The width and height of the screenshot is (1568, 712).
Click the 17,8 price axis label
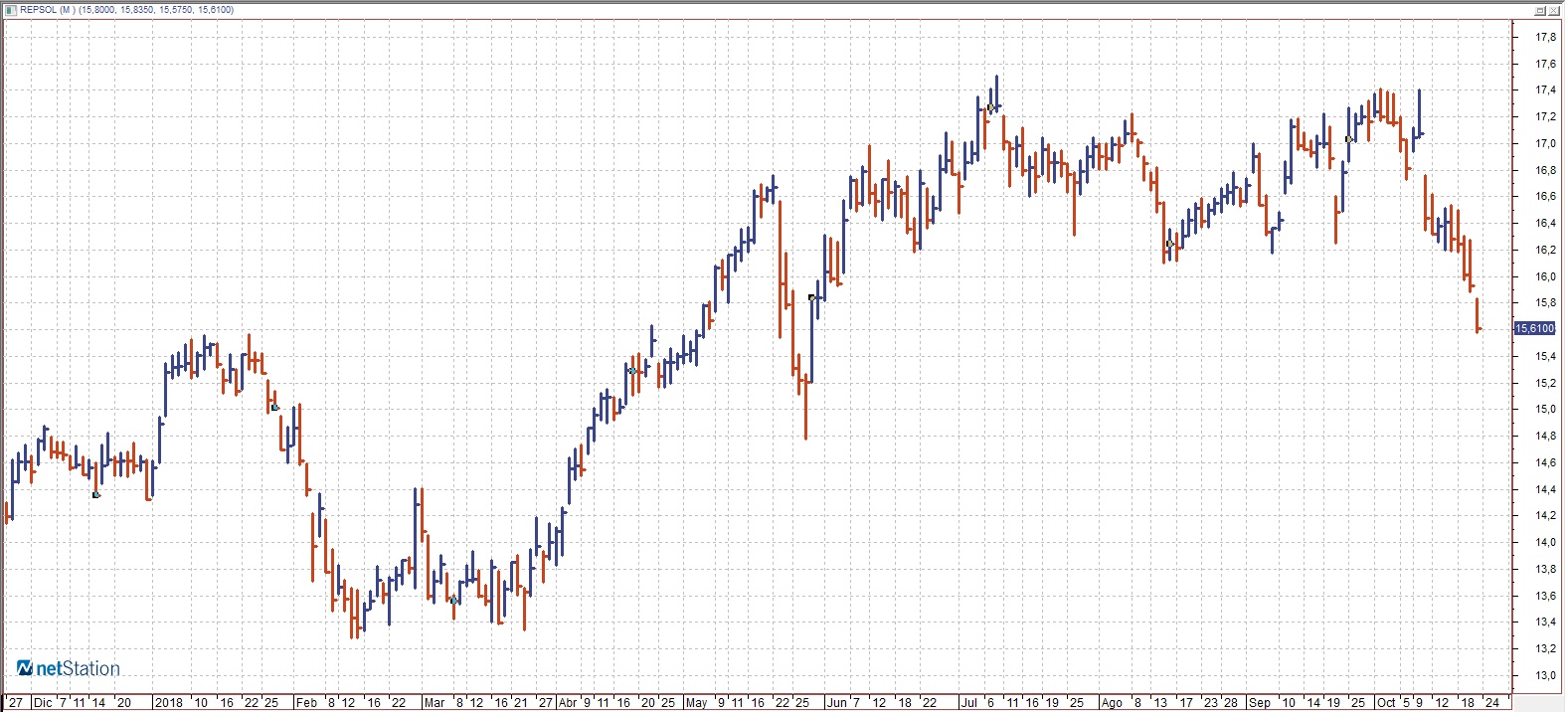1546,37
